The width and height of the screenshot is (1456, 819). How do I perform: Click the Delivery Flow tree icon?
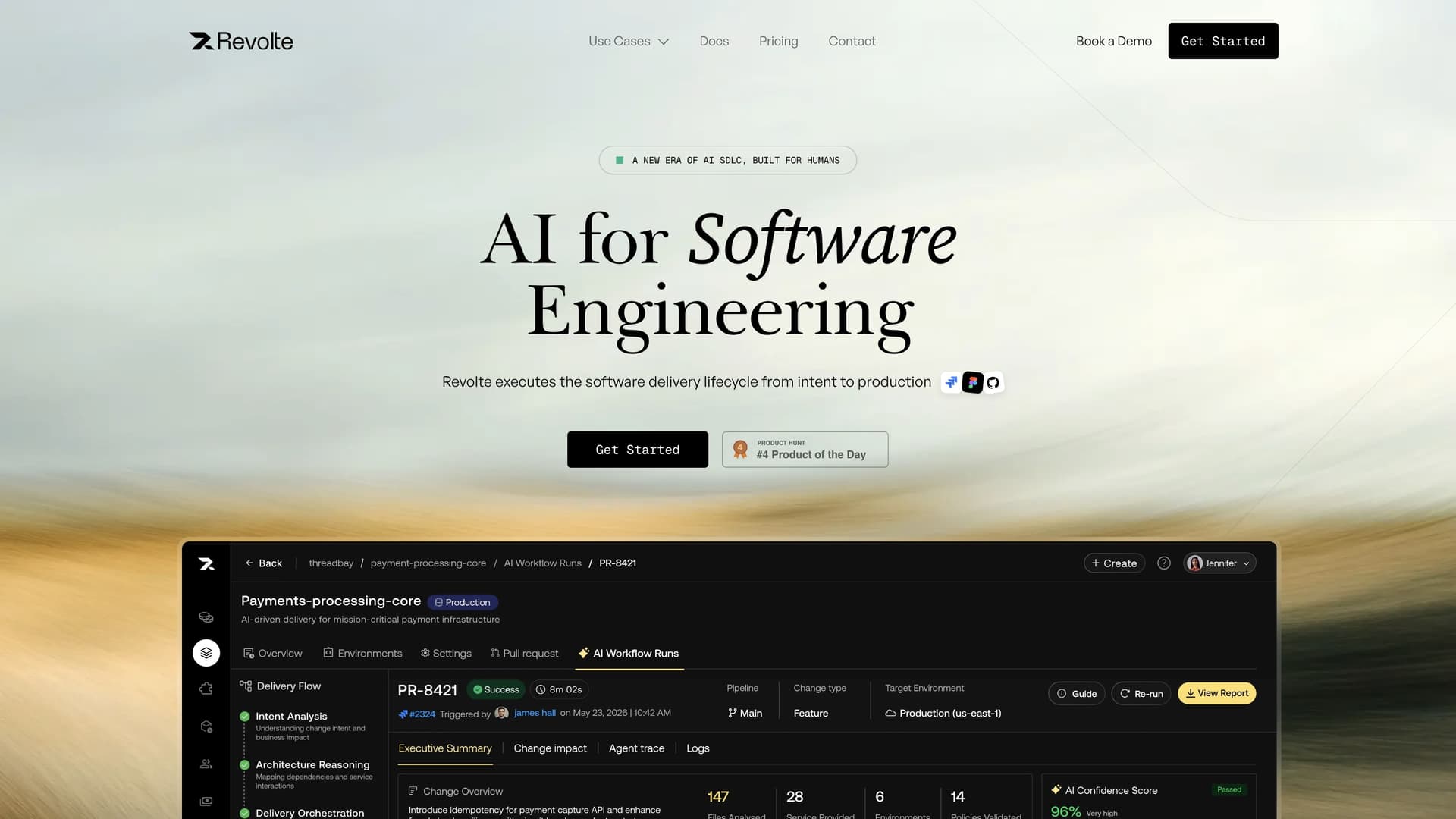(246, 686)
